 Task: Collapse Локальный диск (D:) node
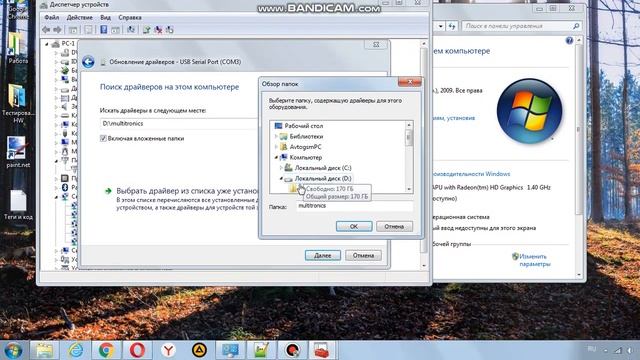[x=281, y=178]
